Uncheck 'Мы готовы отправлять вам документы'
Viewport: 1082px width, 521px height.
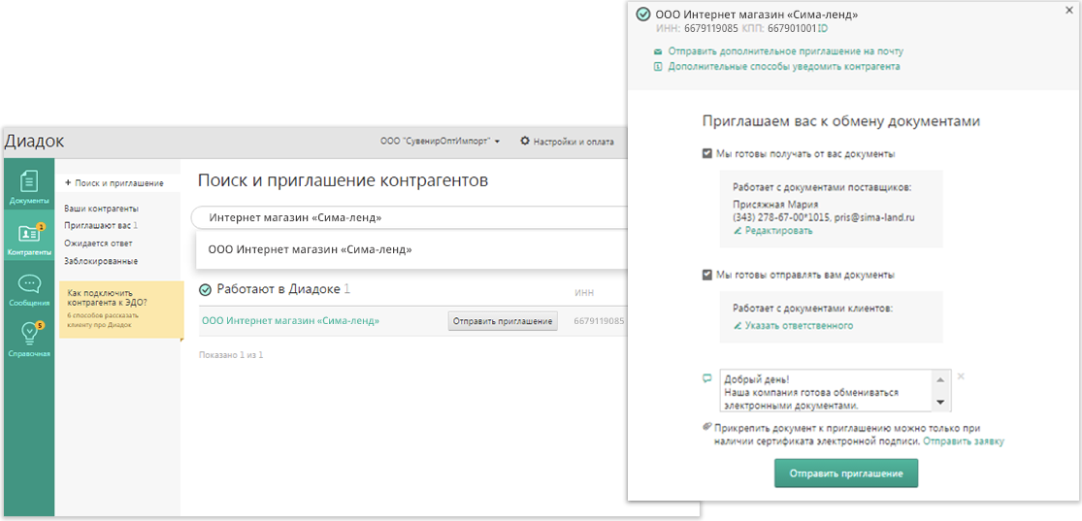click(708, 274)
